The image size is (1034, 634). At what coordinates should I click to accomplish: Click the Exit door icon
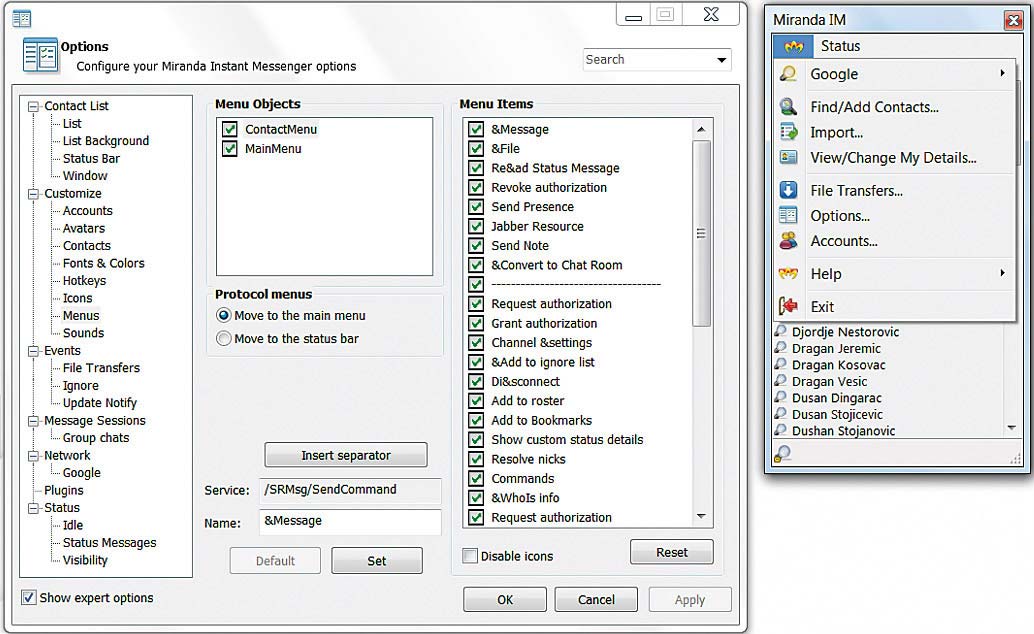pyautogui.click(x=788, y=306)
